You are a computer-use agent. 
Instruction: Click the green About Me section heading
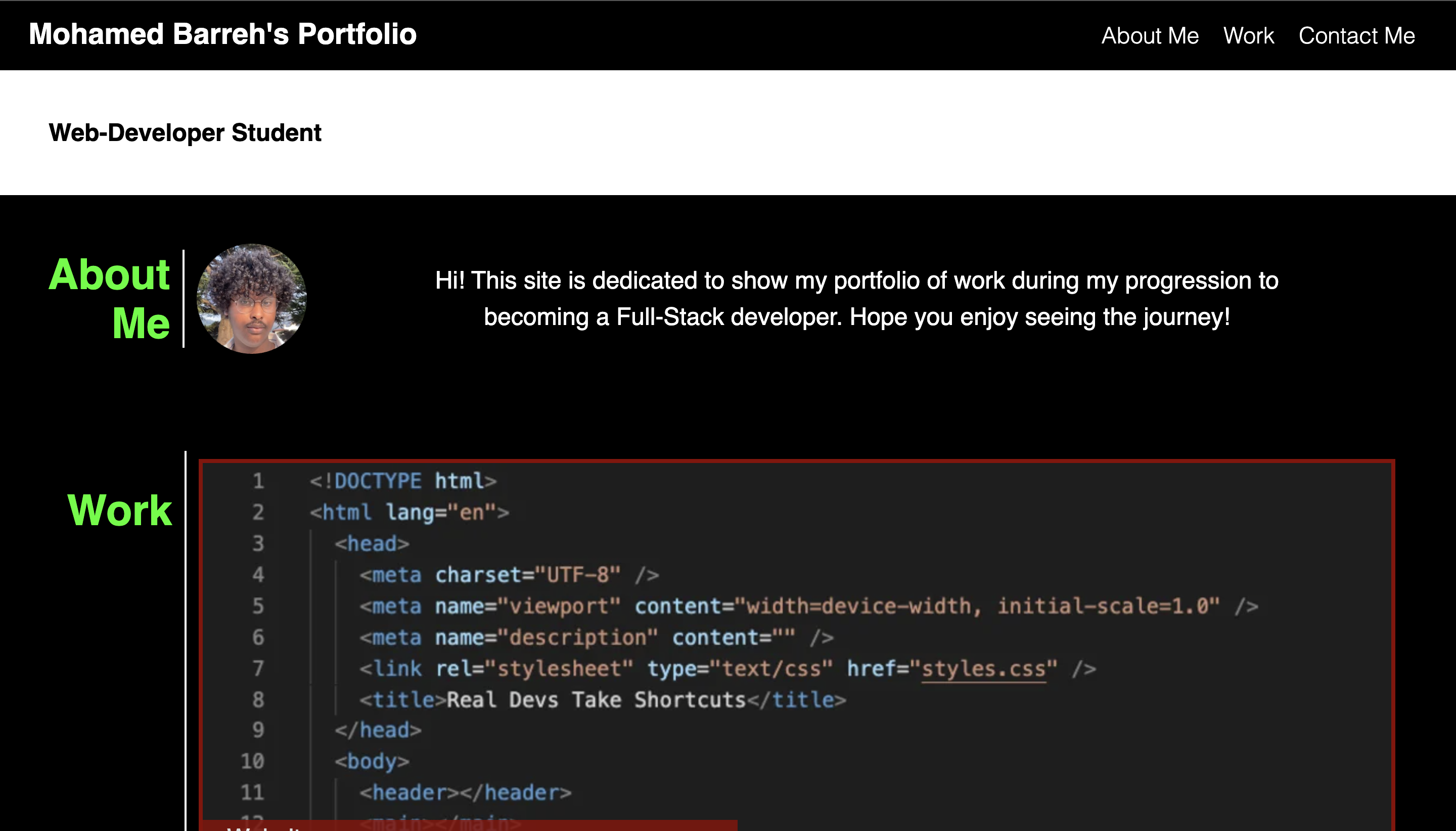tap(110, 299)
